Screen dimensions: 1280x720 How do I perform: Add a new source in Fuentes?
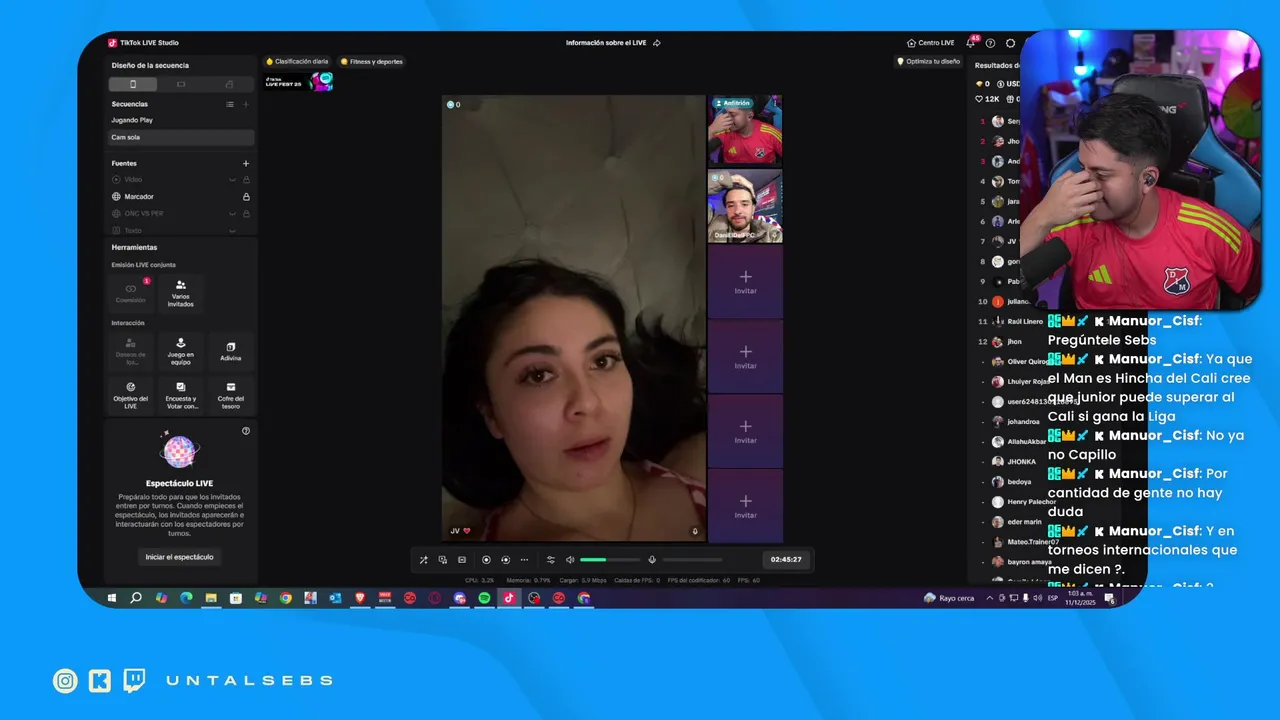pyautogui.click(x=246, y=163)
